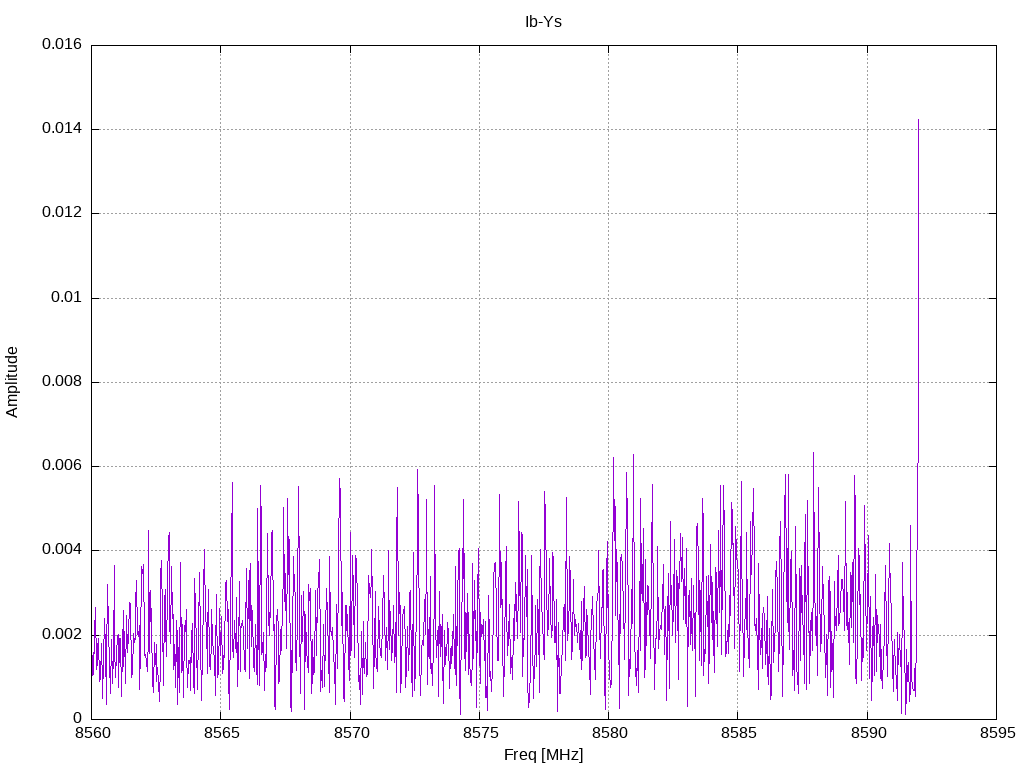Image resolution: width=1024 pixels, height=768 pixels.
Task: Click the 8580 x-axis tick label
Action: pyautogui.click(x=608, y=733)
